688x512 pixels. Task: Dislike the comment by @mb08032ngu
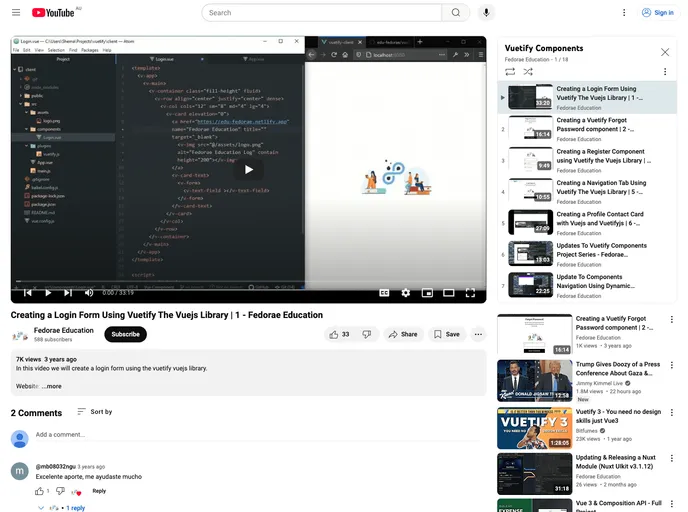pos(61,491)
